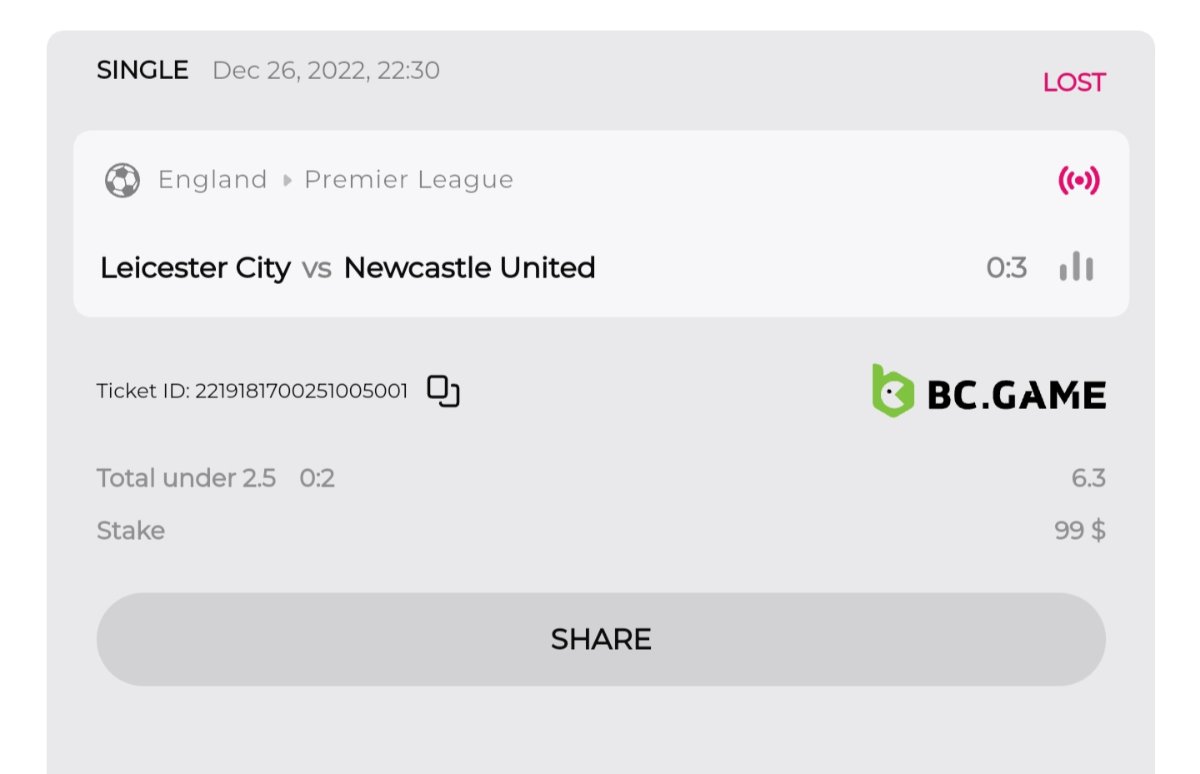Click the green BC.GAME logo mark
Screen dimensions: 1200x774
point(890,391)
